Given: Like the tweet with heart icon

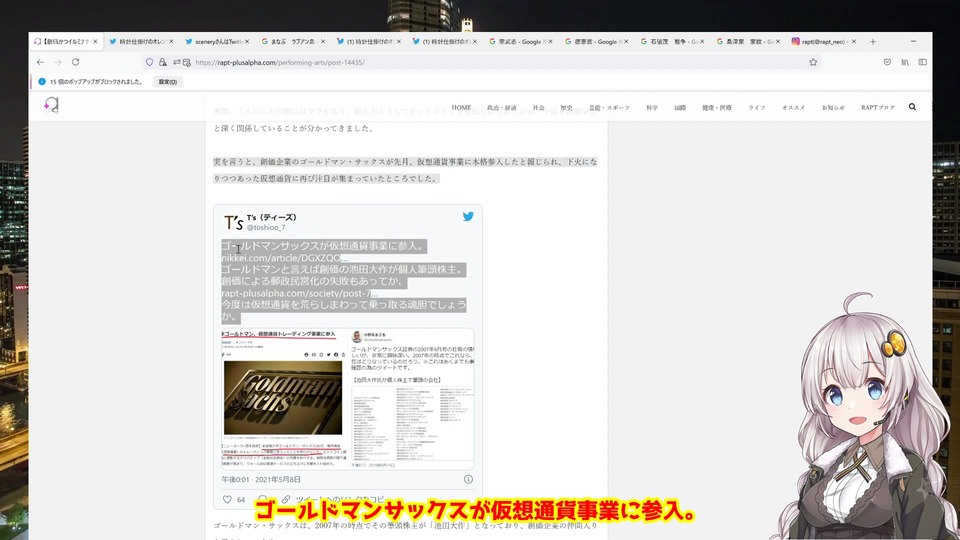Looking at the screenshot, I should pos(227,499).
